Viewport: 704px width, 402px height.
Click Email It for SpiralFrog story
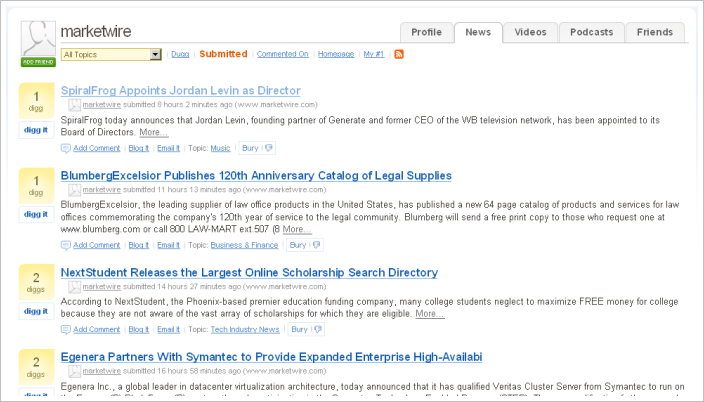[168, 148]
